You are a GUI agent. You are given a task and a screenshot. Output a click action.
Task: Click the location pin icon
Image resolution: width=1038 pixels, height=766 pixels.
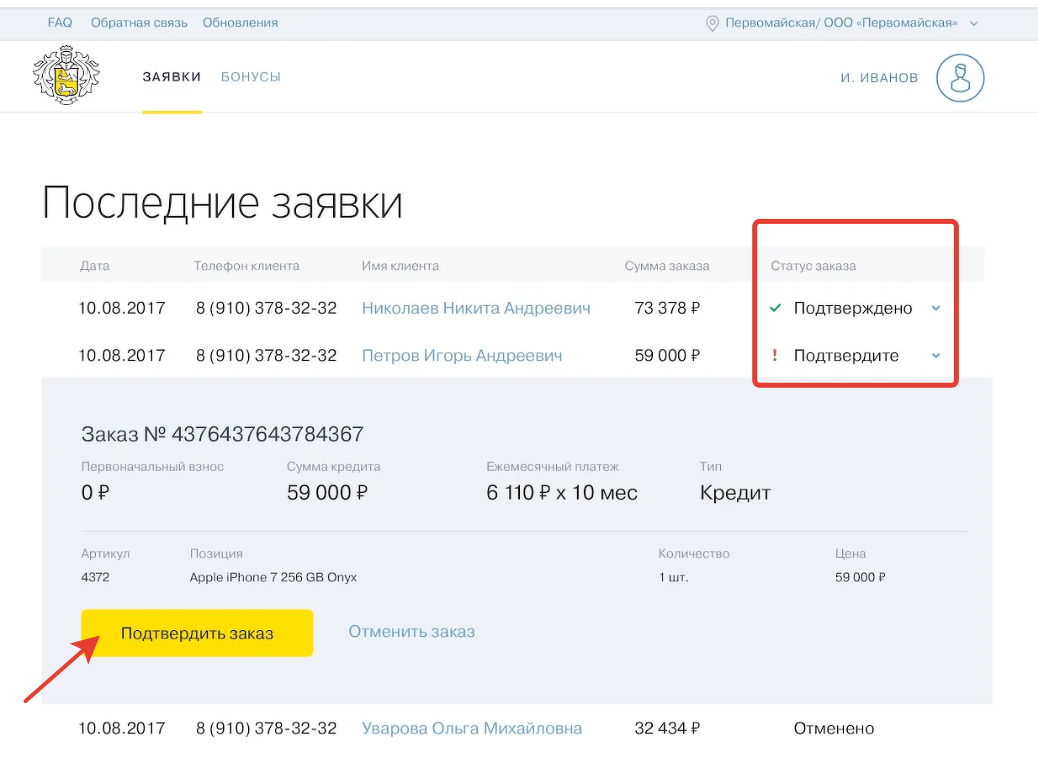[x=712, y=23]
